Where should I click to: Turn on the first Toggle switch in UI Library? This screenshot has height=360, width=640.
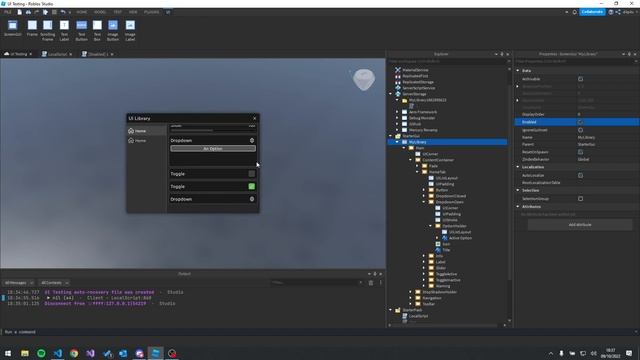[252, 174]
